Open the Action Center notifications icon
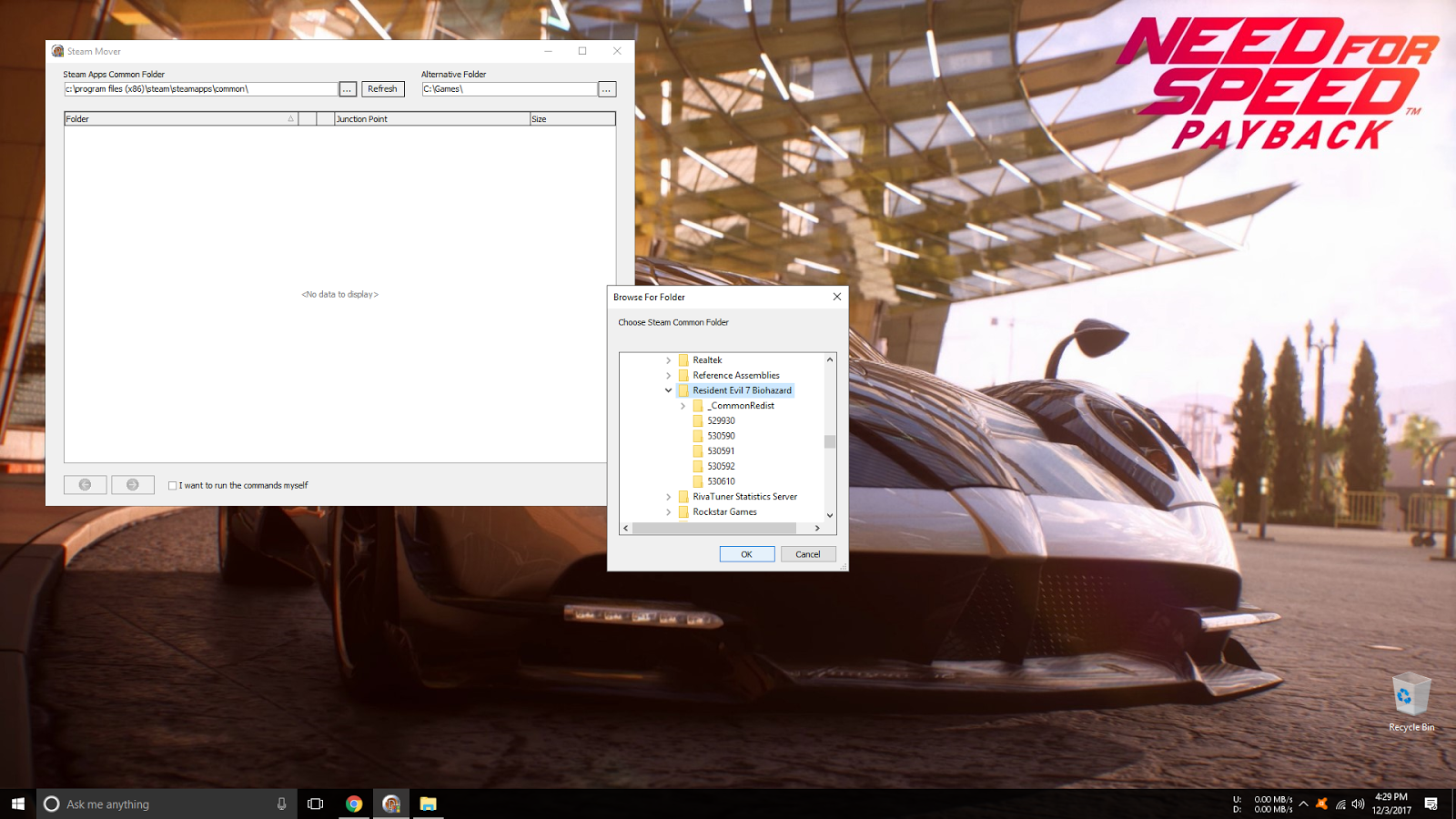The height and width of the screenshot is (819, 1456). point(1431,804)
